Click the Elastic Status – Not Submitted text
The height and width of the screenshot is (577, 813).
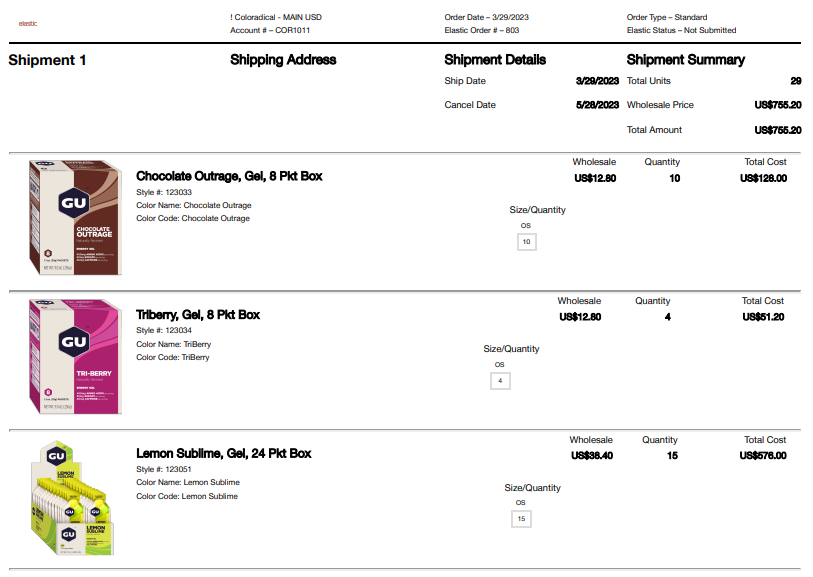point(681,30)
